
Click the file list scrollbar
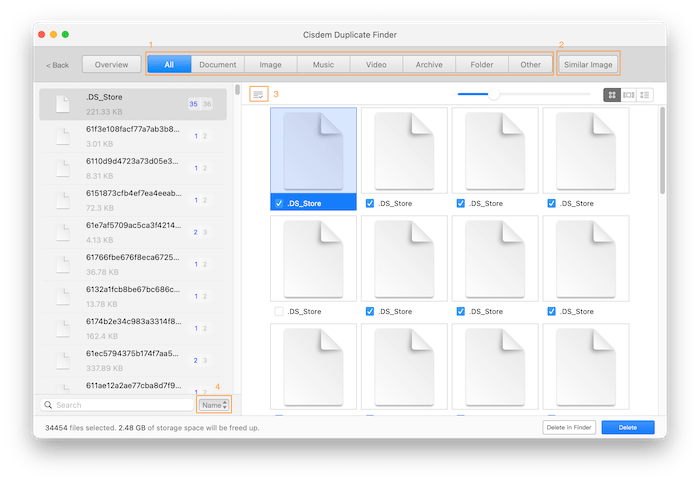[238, 89]
